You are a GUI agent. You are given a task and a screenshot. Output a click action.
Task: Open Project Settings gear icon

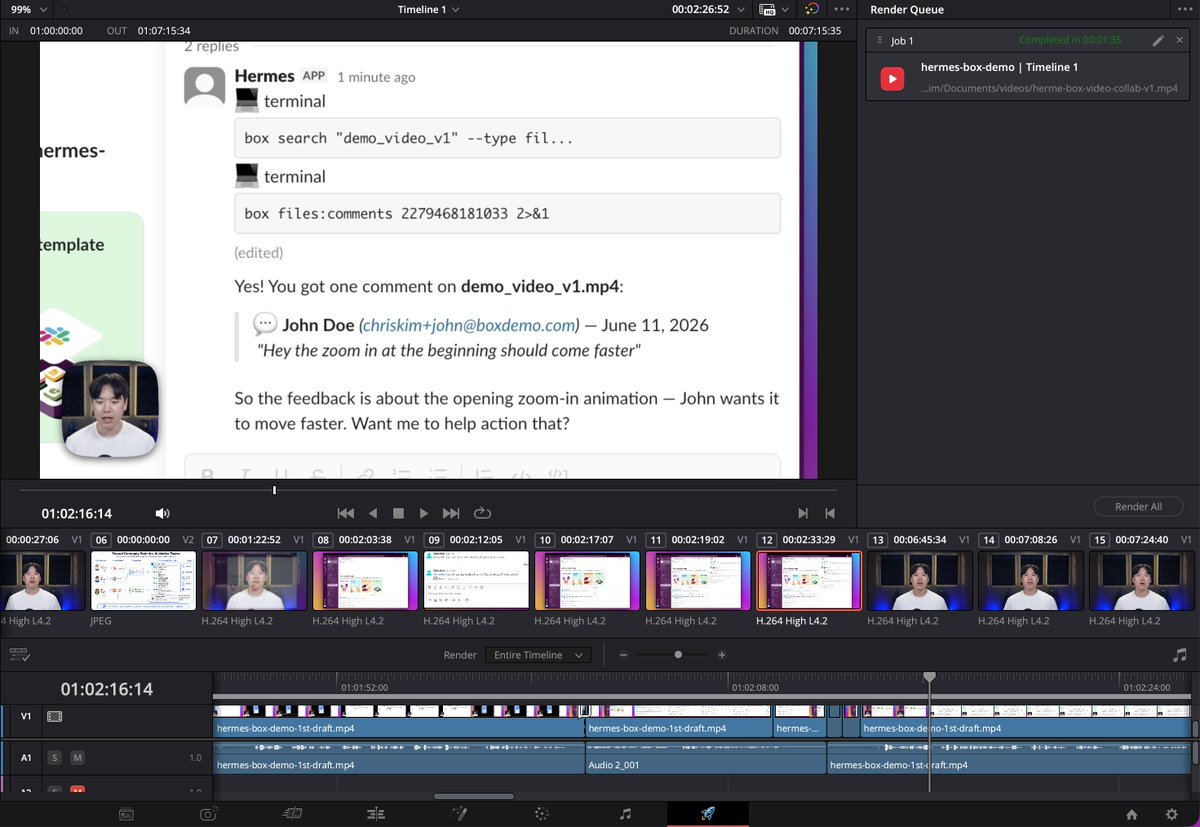click(1172, 814)
